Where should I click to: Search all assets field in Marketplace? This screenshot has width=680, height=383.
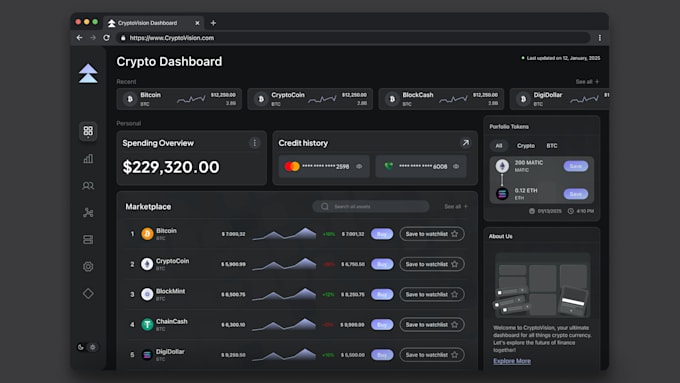(371, 206)
